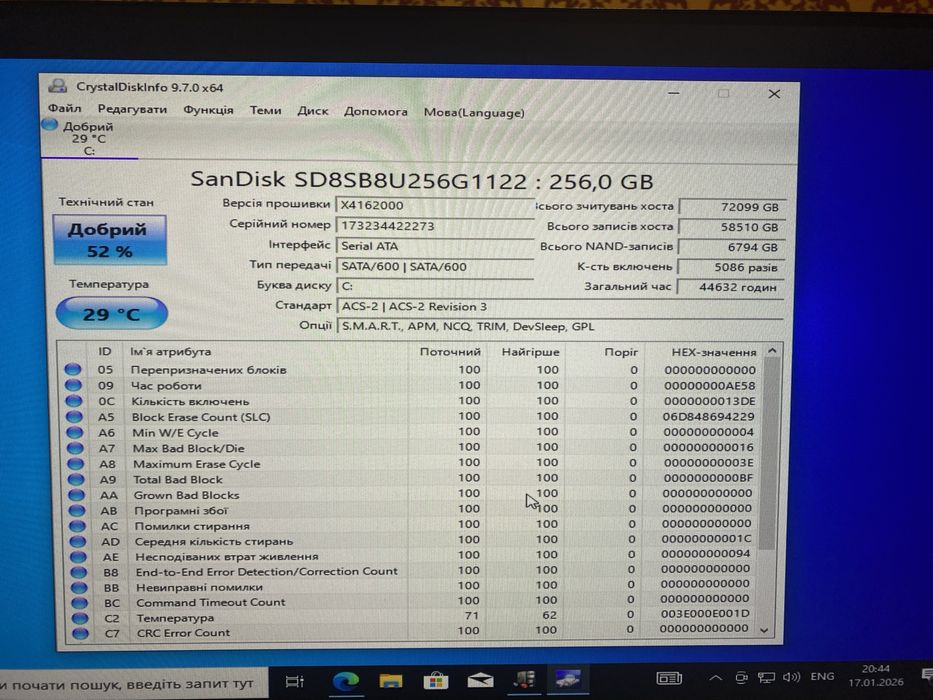Click the attribute list vertical scrollbar thumb
The width and height of the screenshot is (933, 700).
pos(769,454)
